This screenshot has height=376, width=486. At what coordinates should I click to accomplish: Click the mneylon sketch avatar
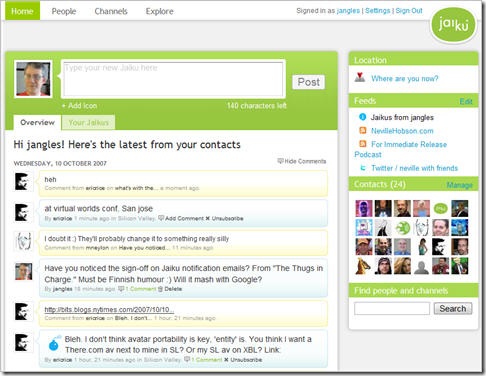click(23, 241)
